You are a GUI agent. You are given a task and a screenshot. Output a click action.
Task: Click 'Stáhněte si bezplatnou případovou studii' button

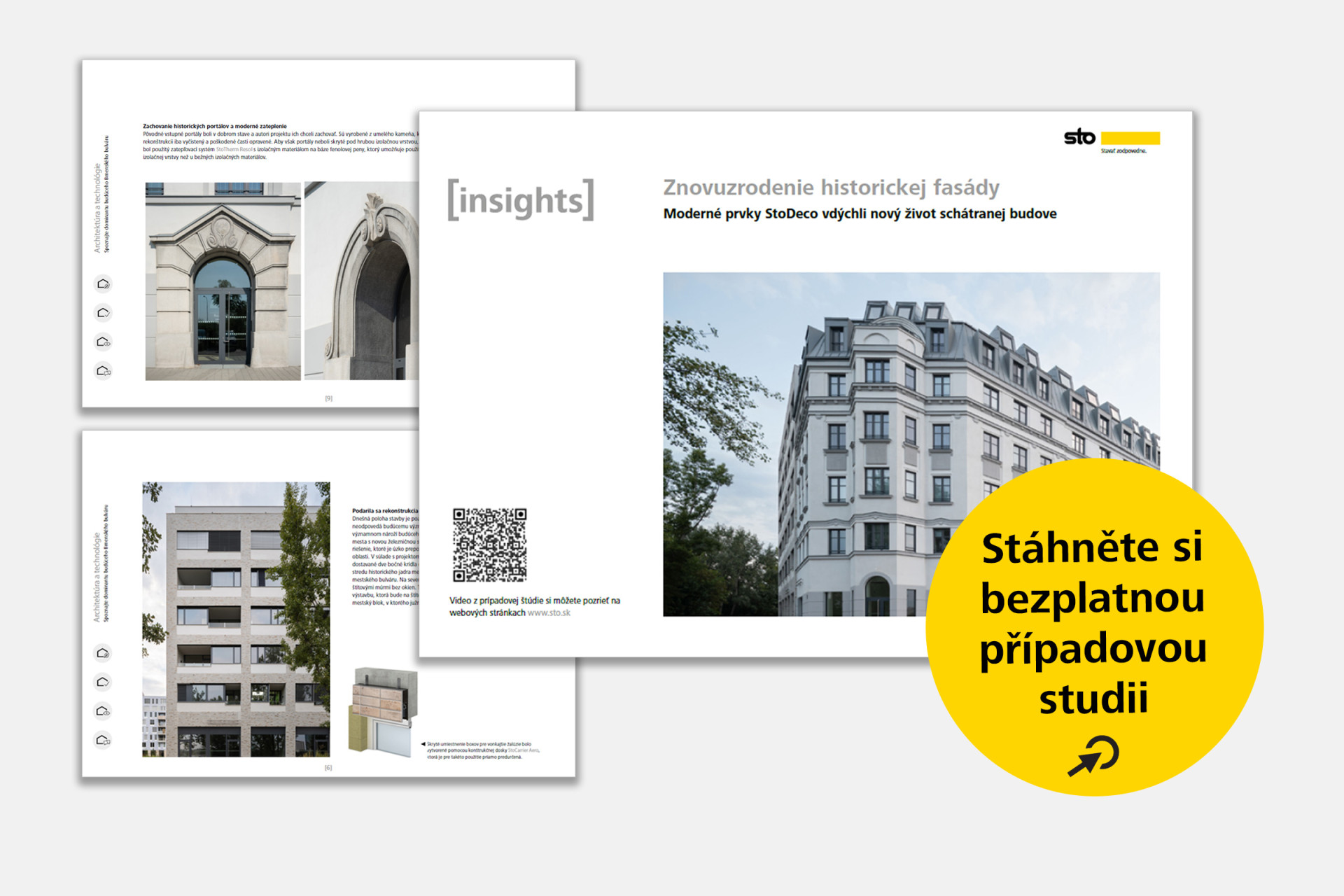1093,623
